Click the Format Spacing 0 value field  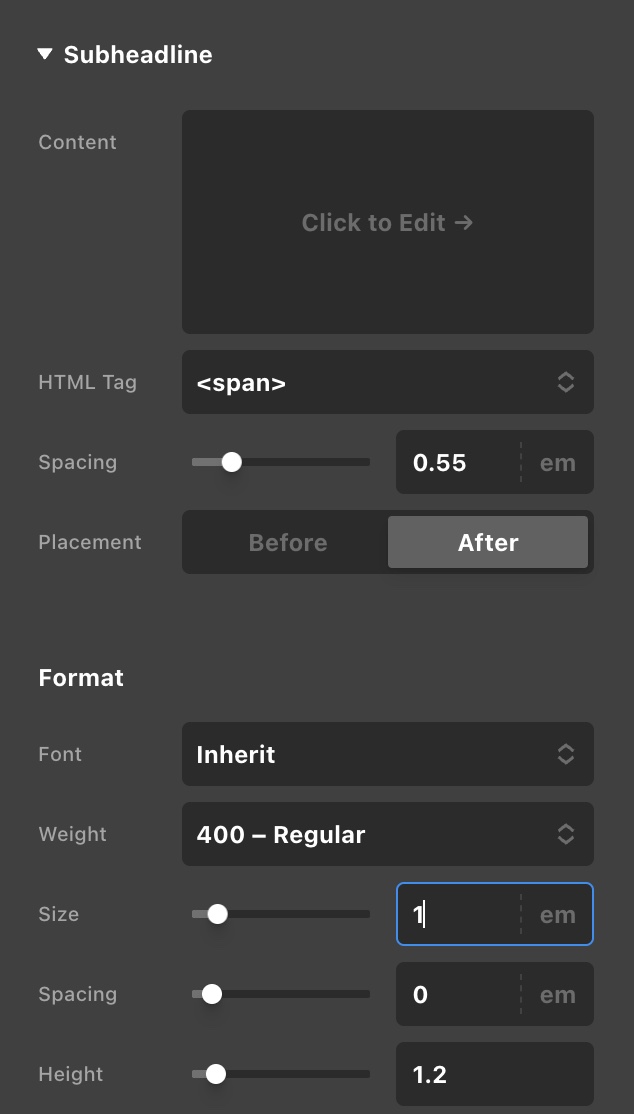click(x=458, y=994)
